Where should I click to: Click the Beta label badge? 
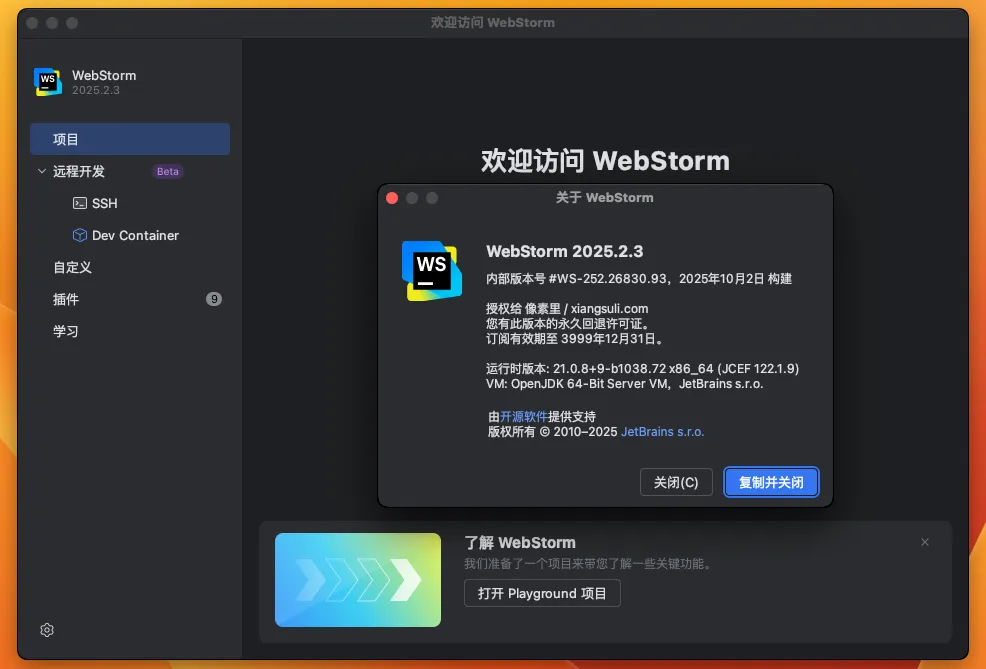click(x=168, y=171)
